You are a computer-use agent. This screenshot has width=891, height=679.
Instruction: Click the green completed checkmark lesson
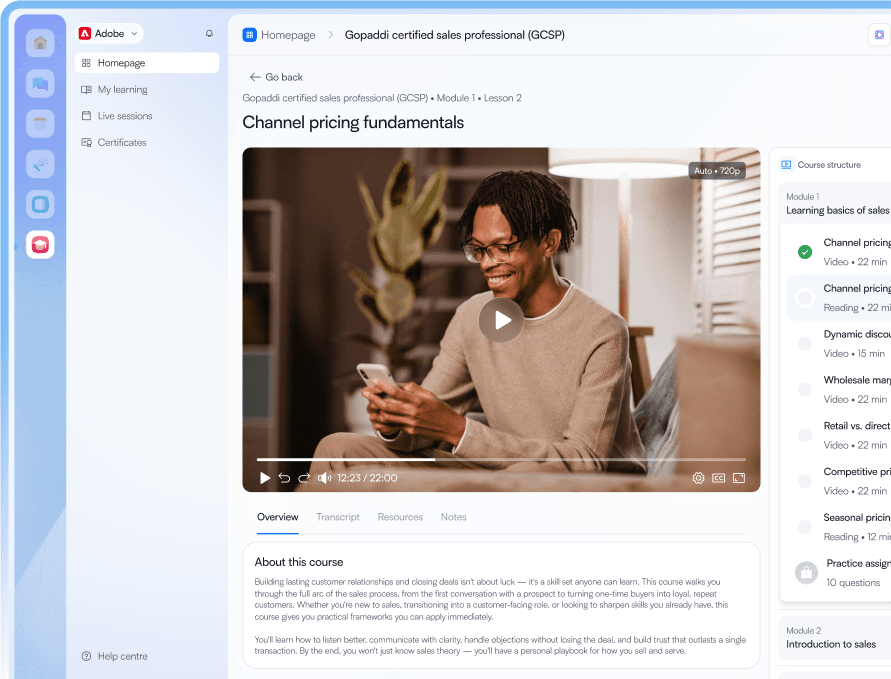(805, 252)
